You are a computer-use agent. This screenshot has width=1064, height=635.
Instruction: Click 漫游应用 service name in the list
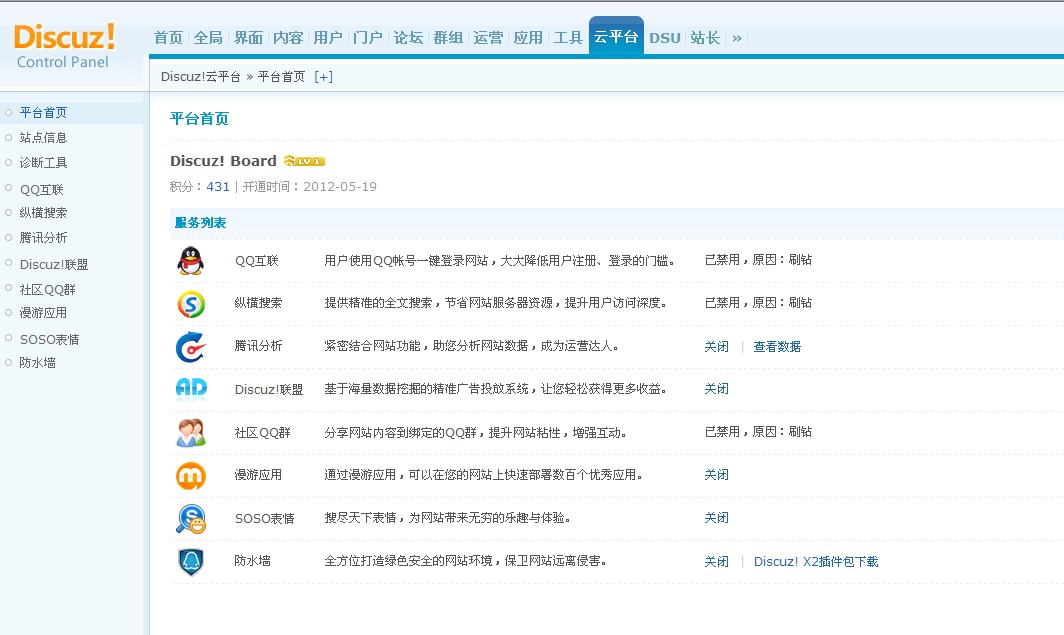pyautogui.click(x=258, y=475)
